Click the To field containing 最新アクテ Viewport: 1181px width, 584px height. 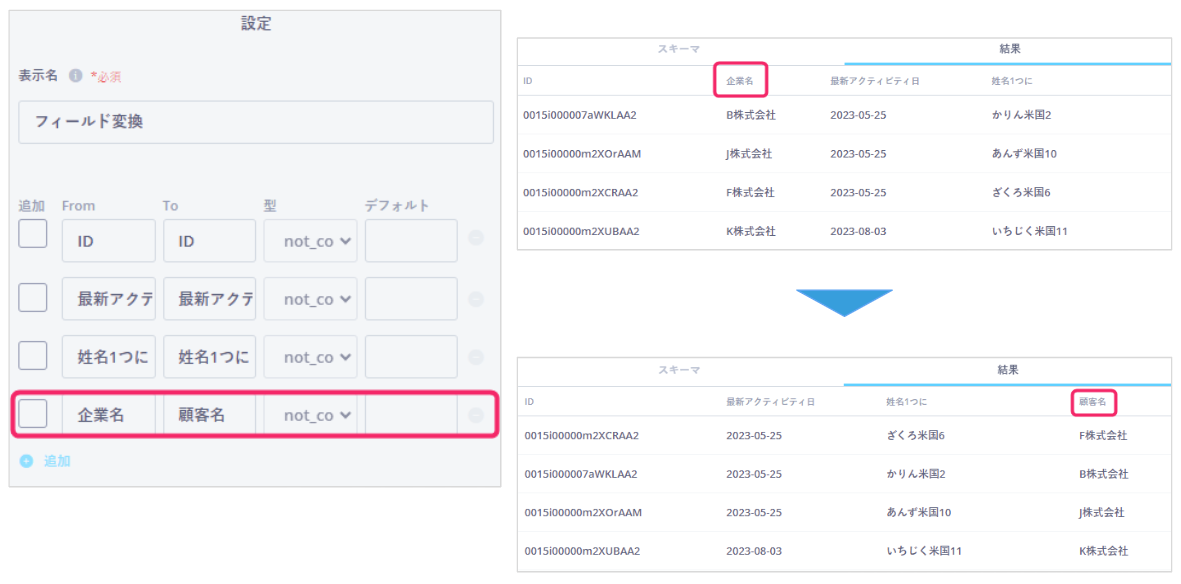[209, 299]
